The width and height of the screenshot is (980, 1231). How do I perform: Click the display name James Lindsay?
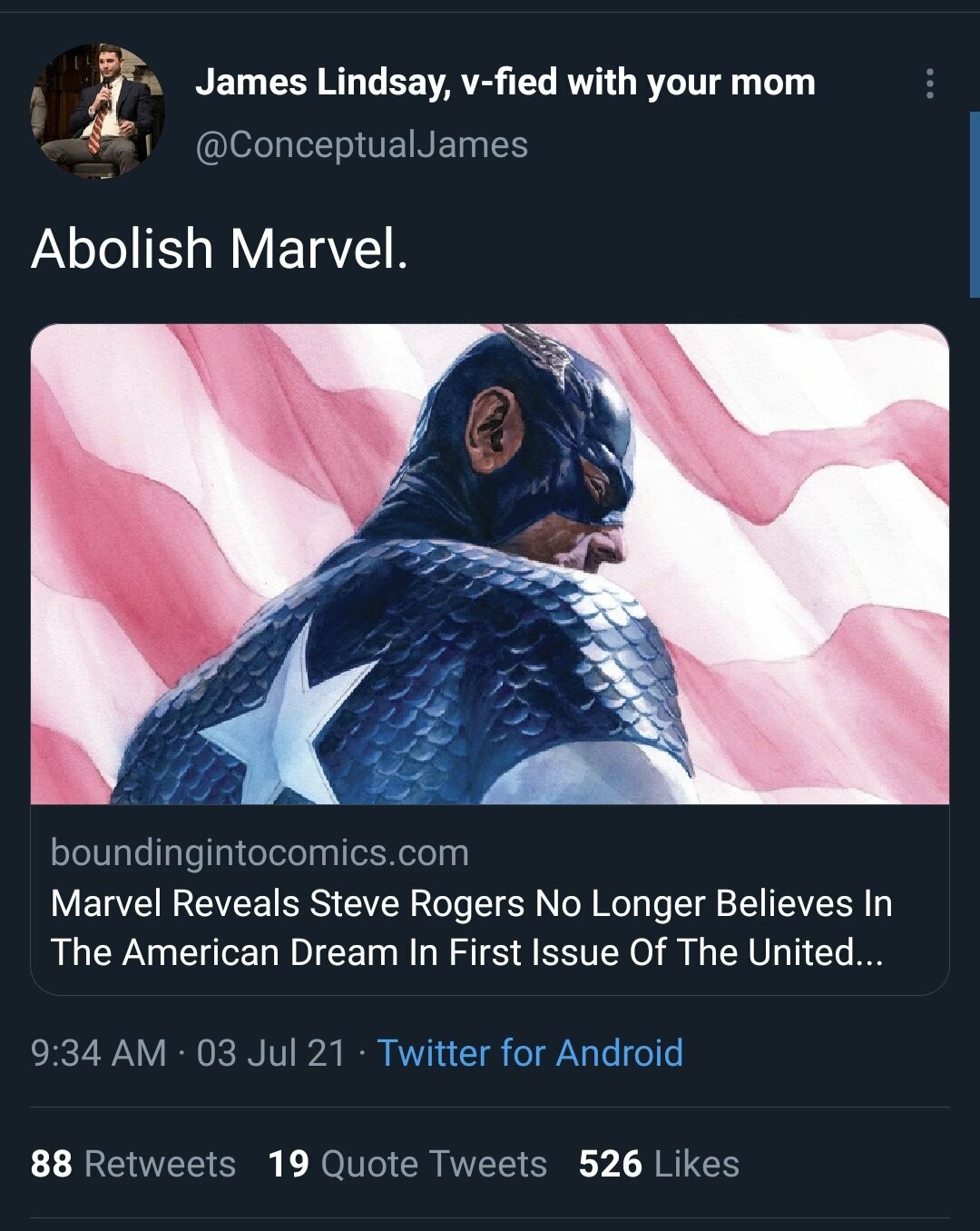point(505,83)
